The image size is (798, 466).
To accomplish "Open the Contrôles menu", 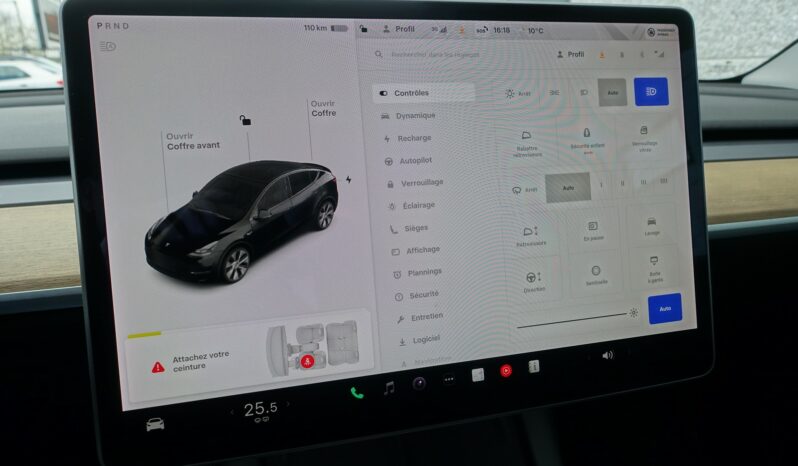I will pos(423,93).
